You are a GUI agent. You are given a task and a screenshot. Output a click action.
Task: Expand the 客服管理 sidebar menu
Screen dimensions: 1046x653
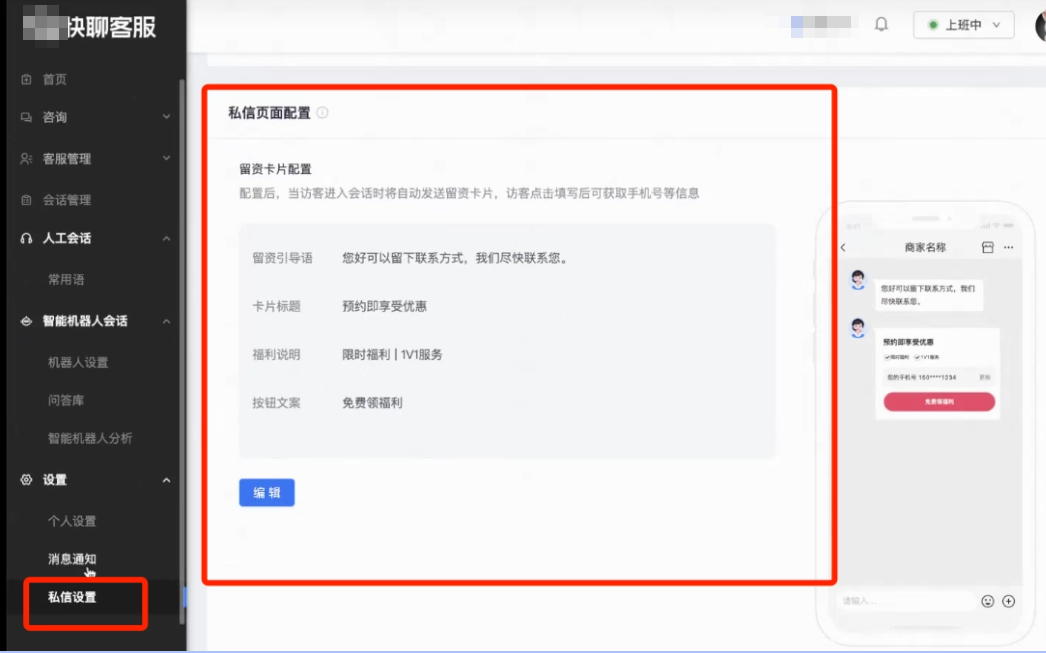[x=68, y=158]
